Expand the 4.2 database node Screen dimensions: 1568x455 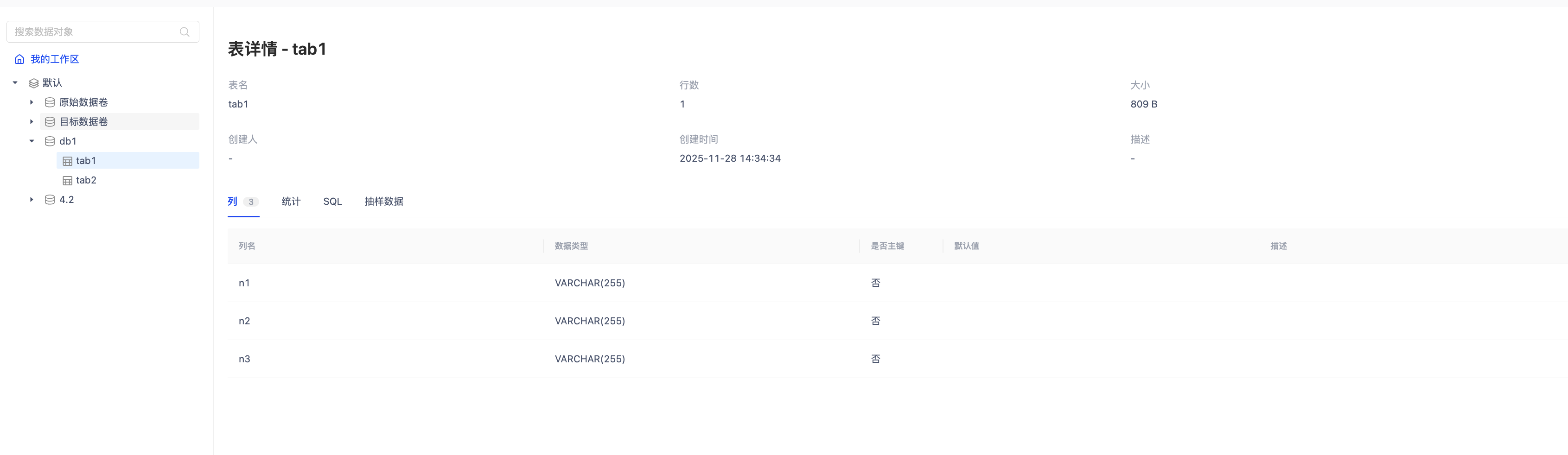[x=32, y=200]
